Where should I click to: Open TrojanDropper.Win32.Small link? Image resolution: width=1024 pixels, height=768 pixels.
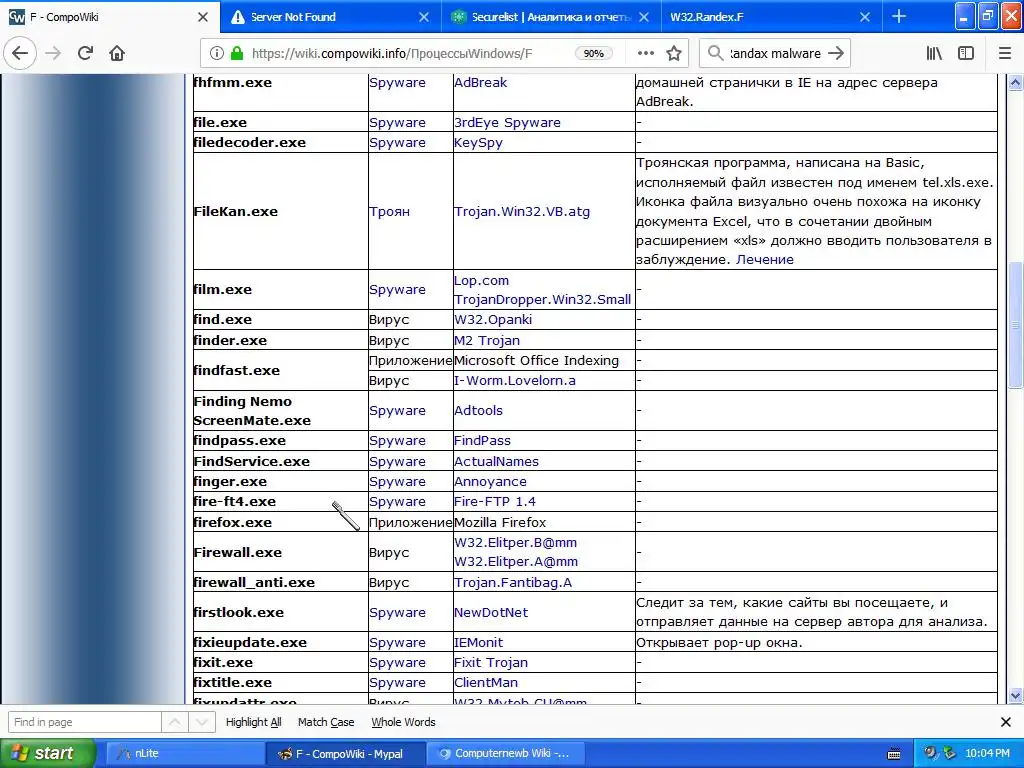(x=543, y=299)
